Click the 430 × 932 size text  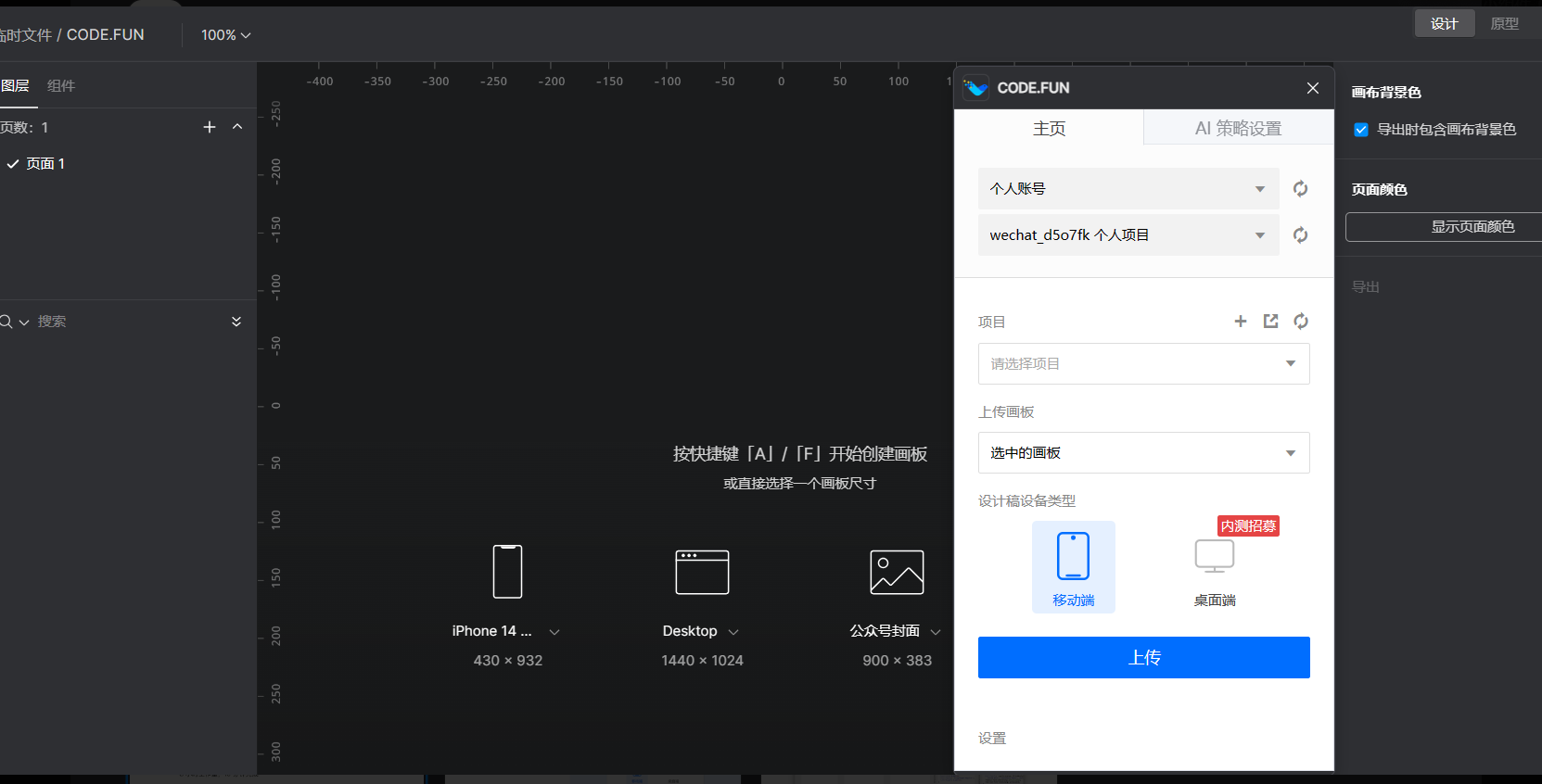[508, 661]
